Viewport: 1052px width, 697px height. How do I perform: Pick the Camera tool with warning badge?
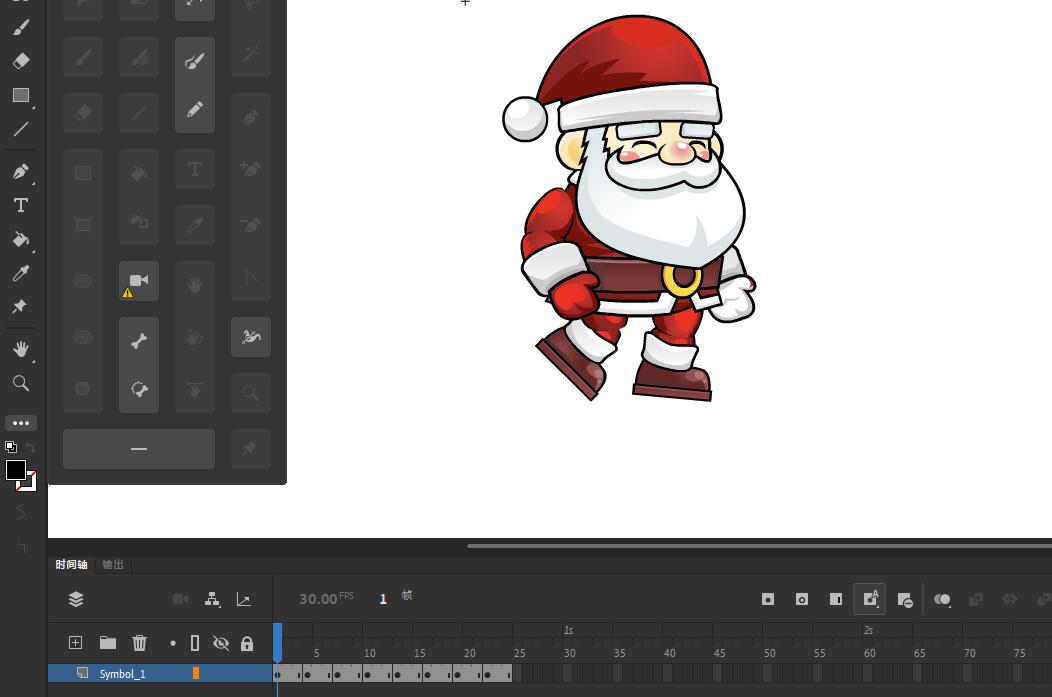(139, 280)
